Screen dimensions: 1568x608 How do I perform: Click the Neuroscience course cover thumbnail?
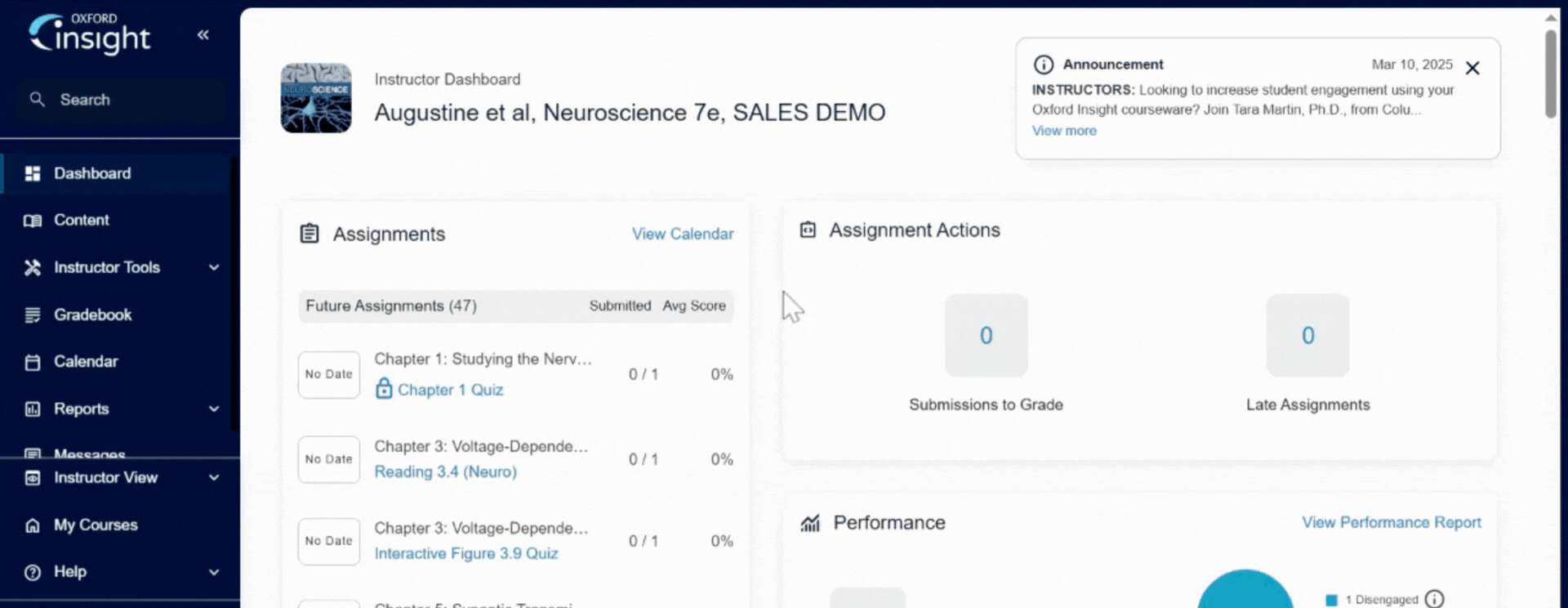316,98
